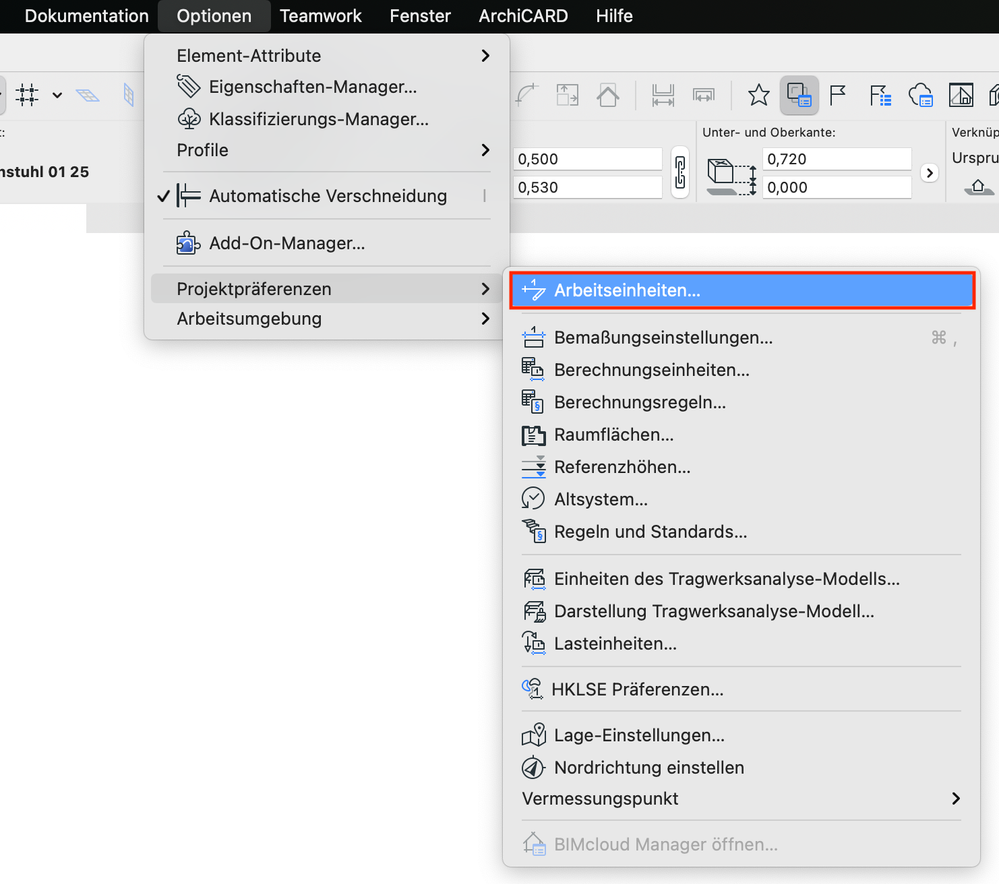Close the open Optionen menu

click(214, 16)
